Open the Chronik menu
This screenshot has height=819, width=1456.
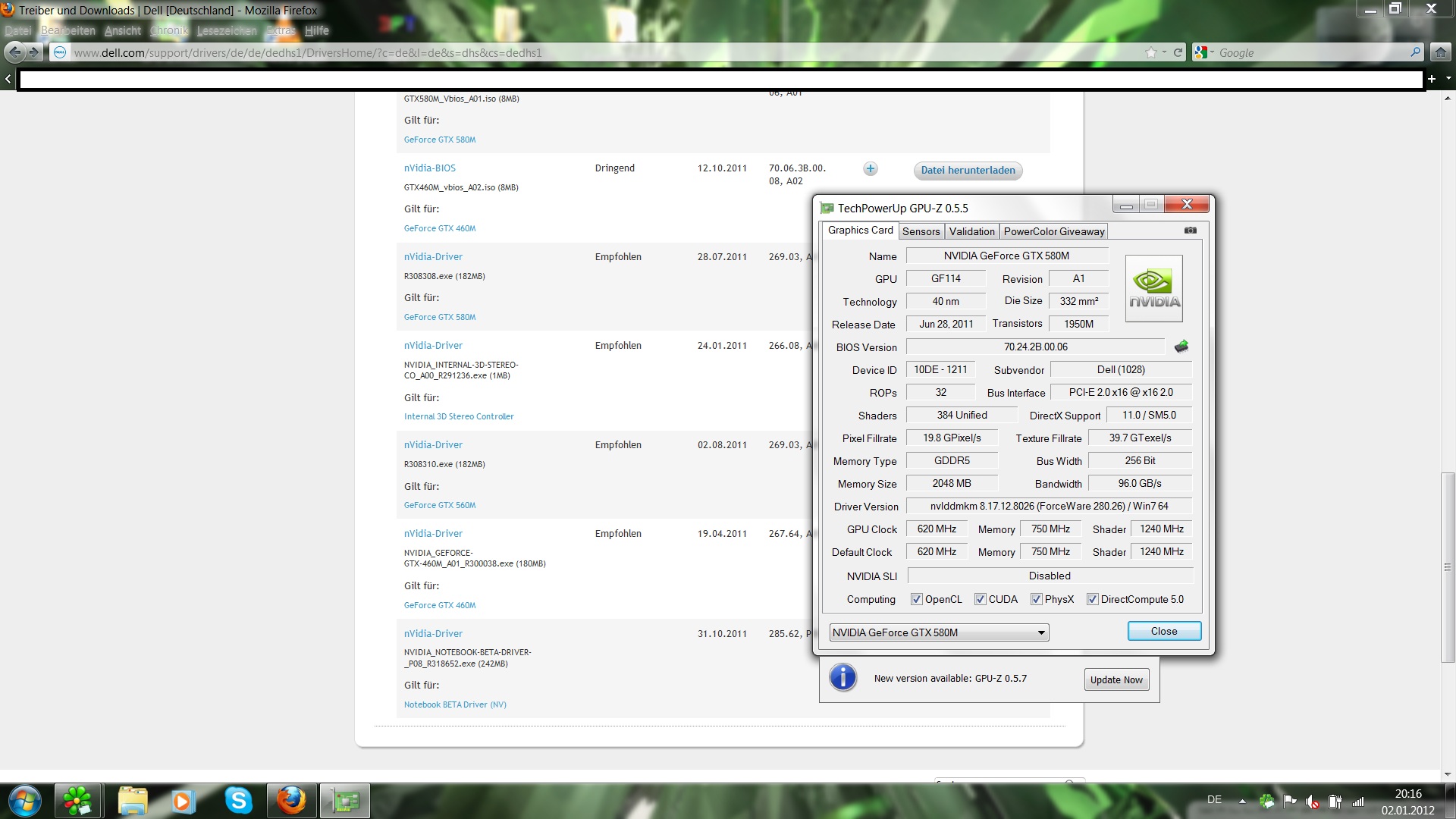pyautogui.click(x=168, y=30)
